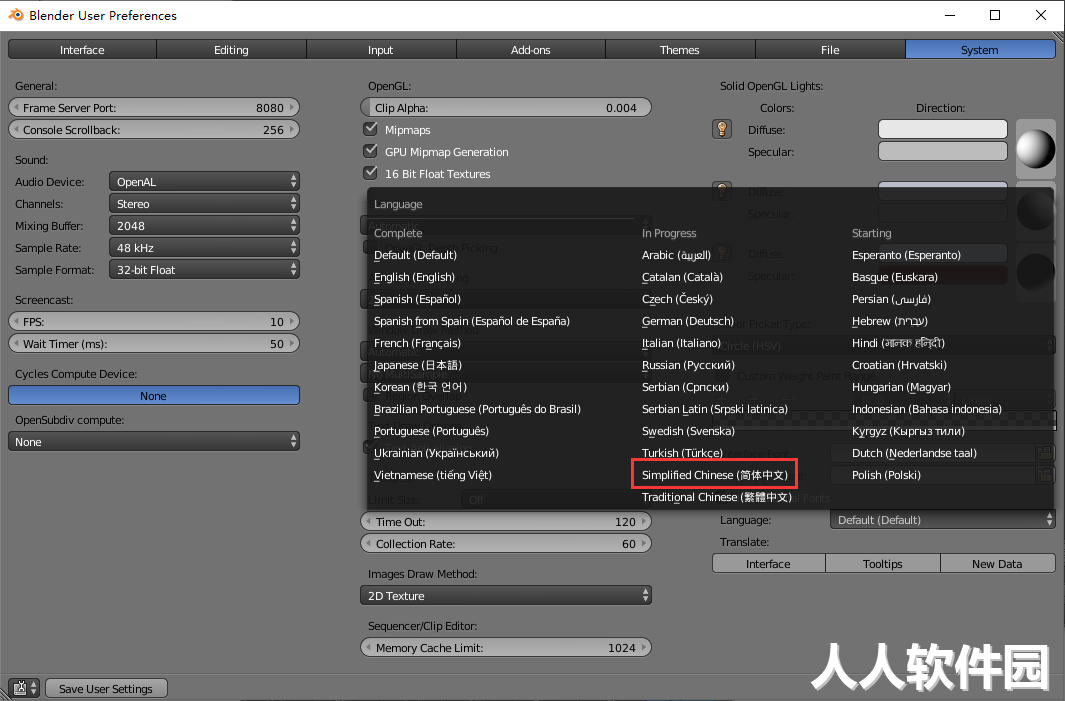Enable the Translate Tooltips option
1065x701 pixels.
point(882,564)
